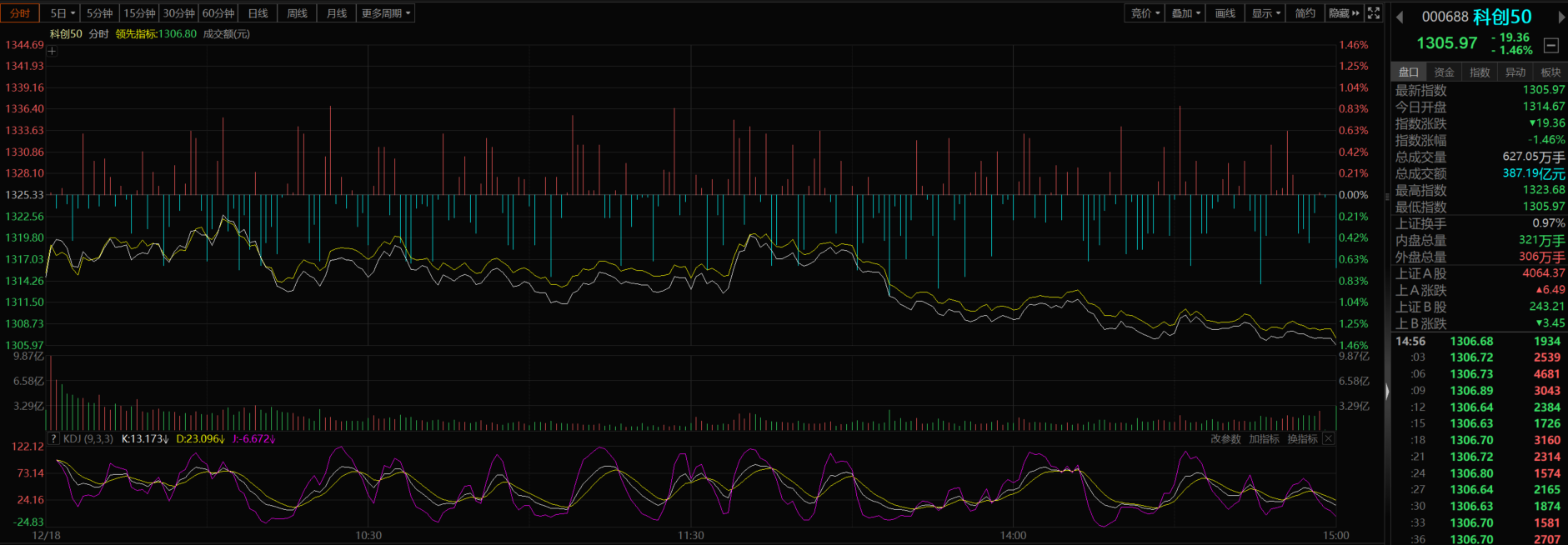Enable the 画线 drawing tool mode
This screenshot has width=1568, height=545.
tap(1225, 13)
